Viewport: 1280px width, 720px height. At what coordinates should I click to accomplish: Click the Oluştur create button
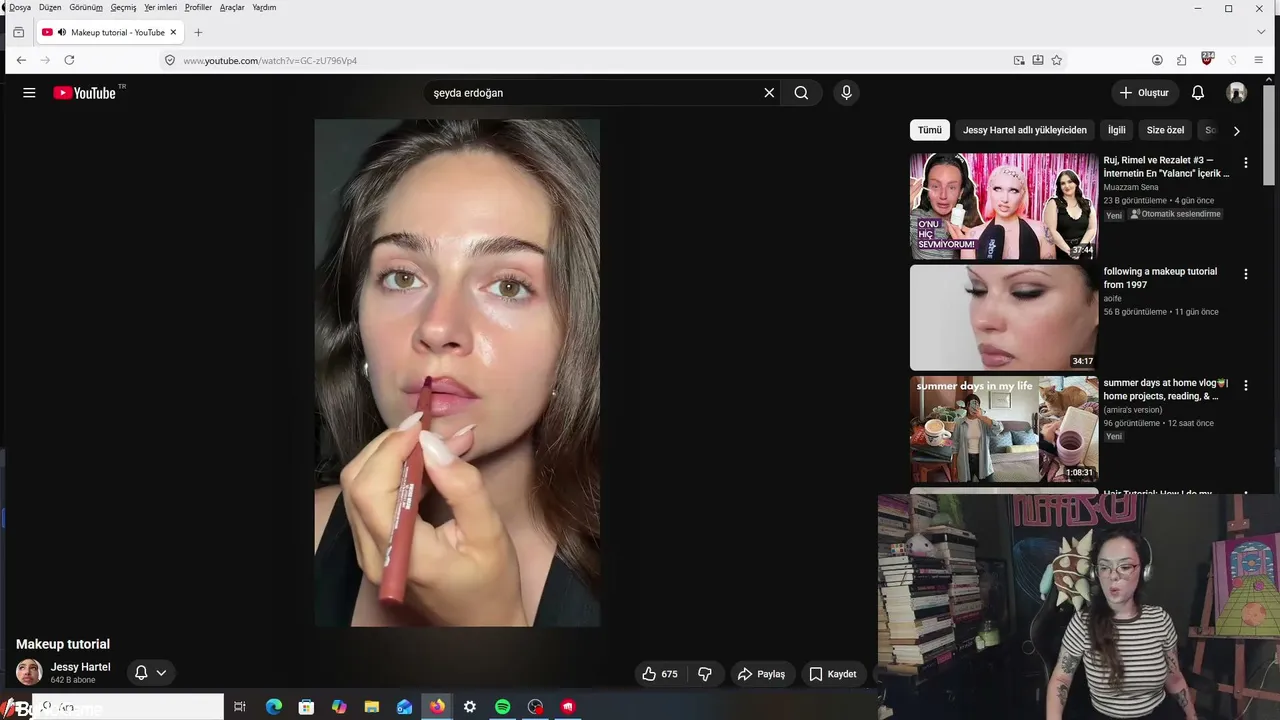(x=1144, y=93)
